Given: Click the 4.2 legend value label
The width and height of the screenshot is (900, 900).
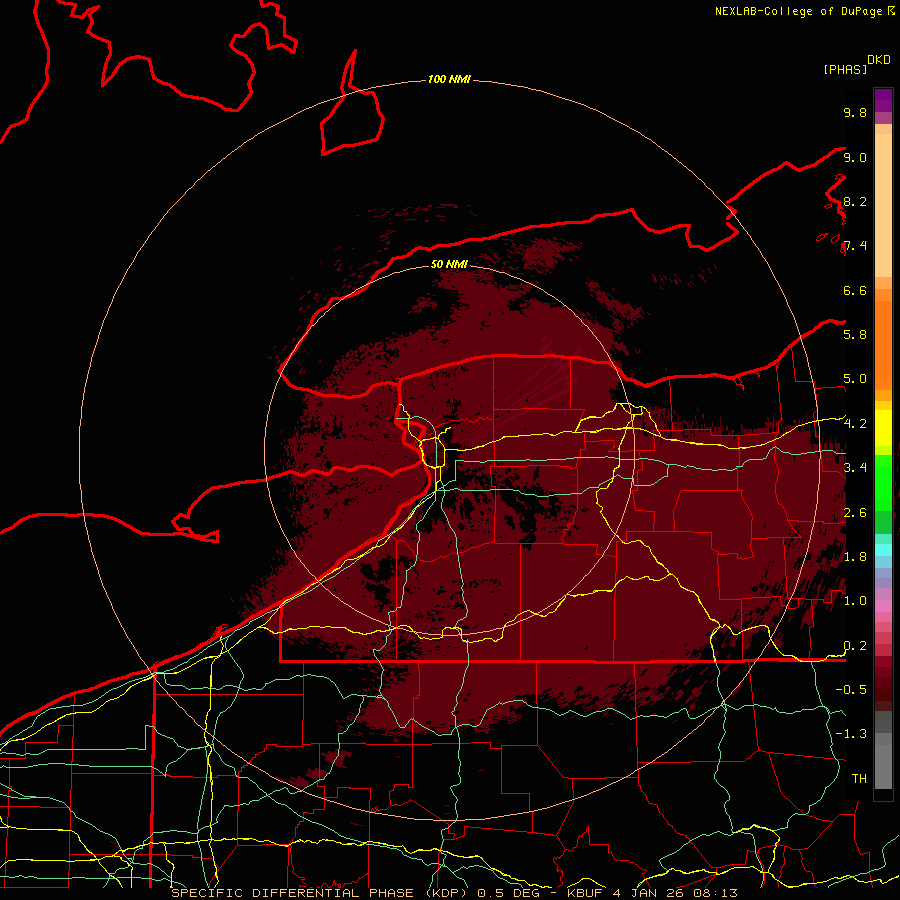Looking at the screenshot, I should [855, 424].
